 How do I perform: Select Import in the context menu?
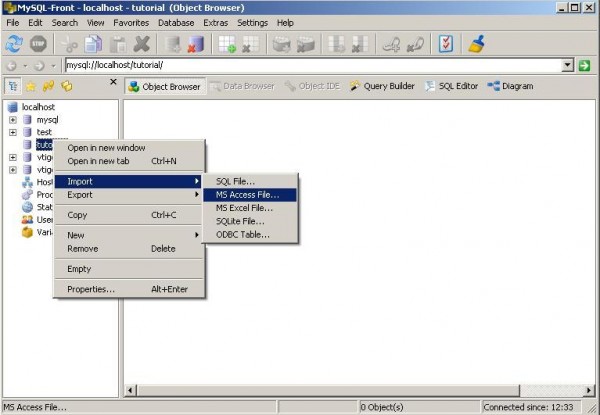[x=128, y=181]
